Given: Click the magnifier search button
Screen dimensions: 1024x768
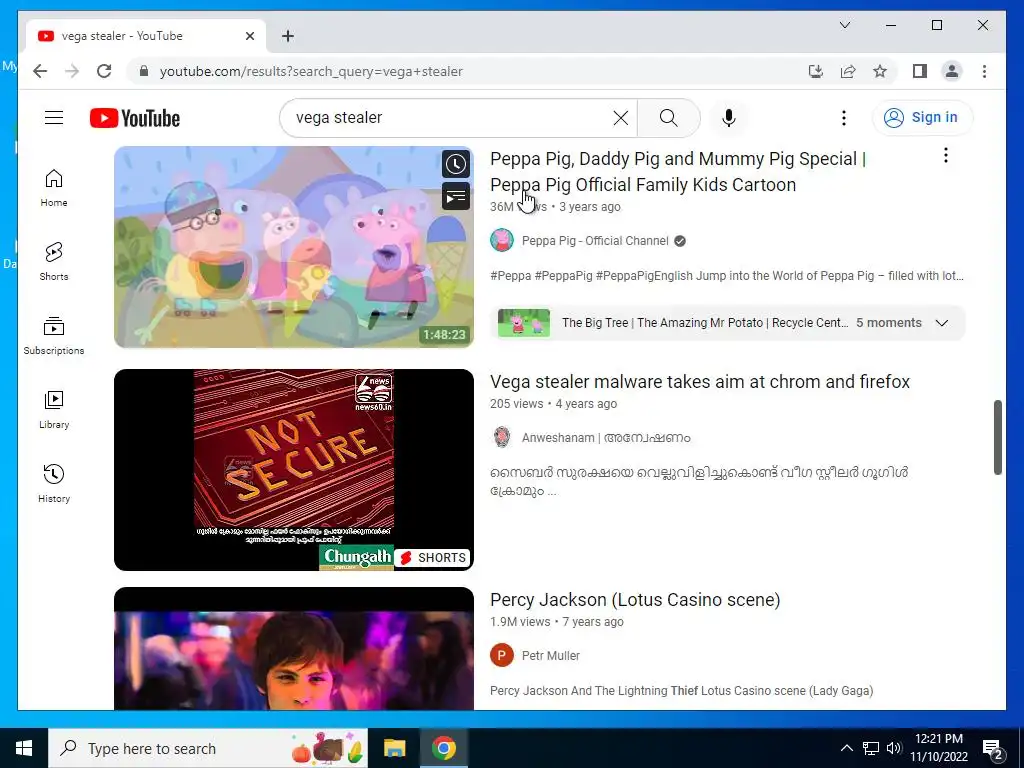Looking at the screenshot, I should coord(669,118).
